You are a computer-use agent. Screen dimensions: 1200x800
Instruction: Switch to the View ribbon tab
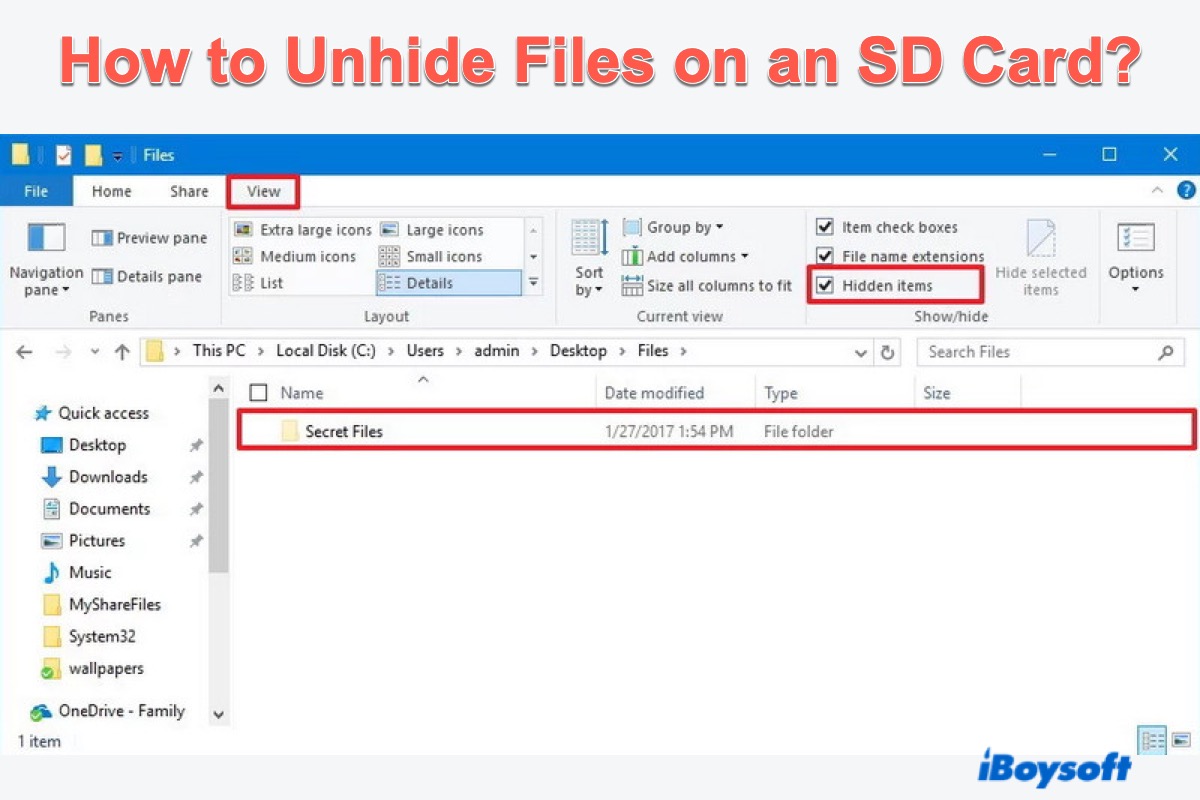pyautogui.click(x=263, y=192)
